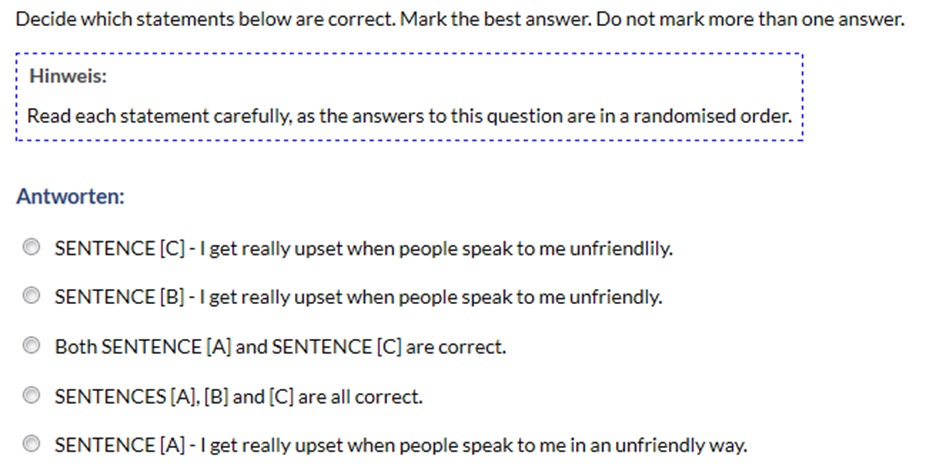The image size is (936, 469).
Task: Click the Hinweis heading
Action: click(x=68, y=76)
